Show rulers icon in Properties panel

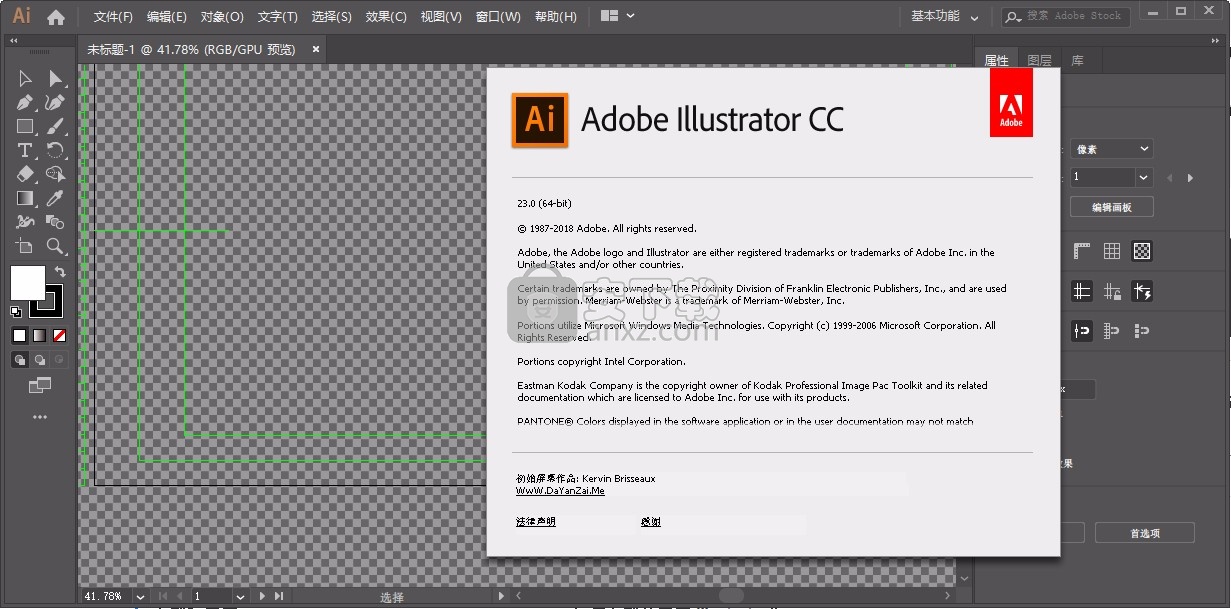pos(1081,251)
